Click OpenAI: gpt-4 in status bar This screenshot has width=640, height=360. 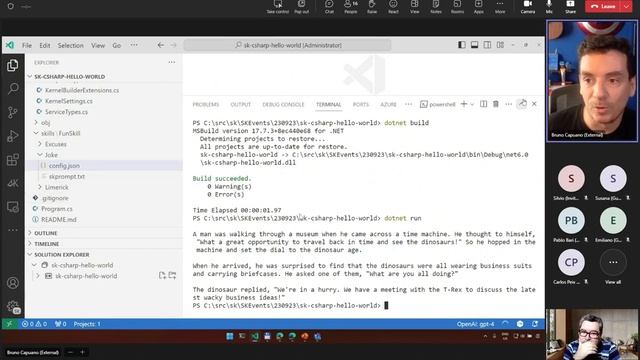475,324
